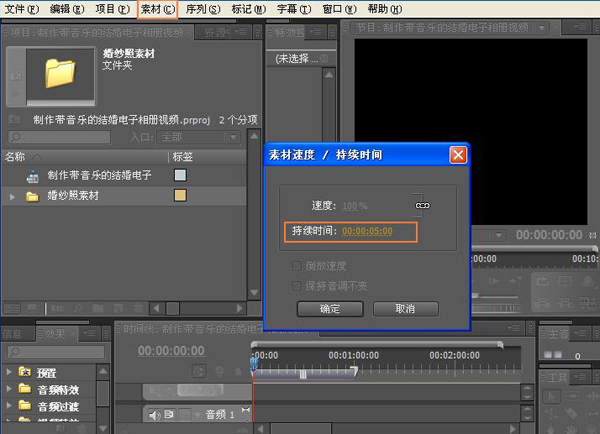600x434 pixels.
Task: Open the 窗口 menu
Action: [x=339, y=9]
